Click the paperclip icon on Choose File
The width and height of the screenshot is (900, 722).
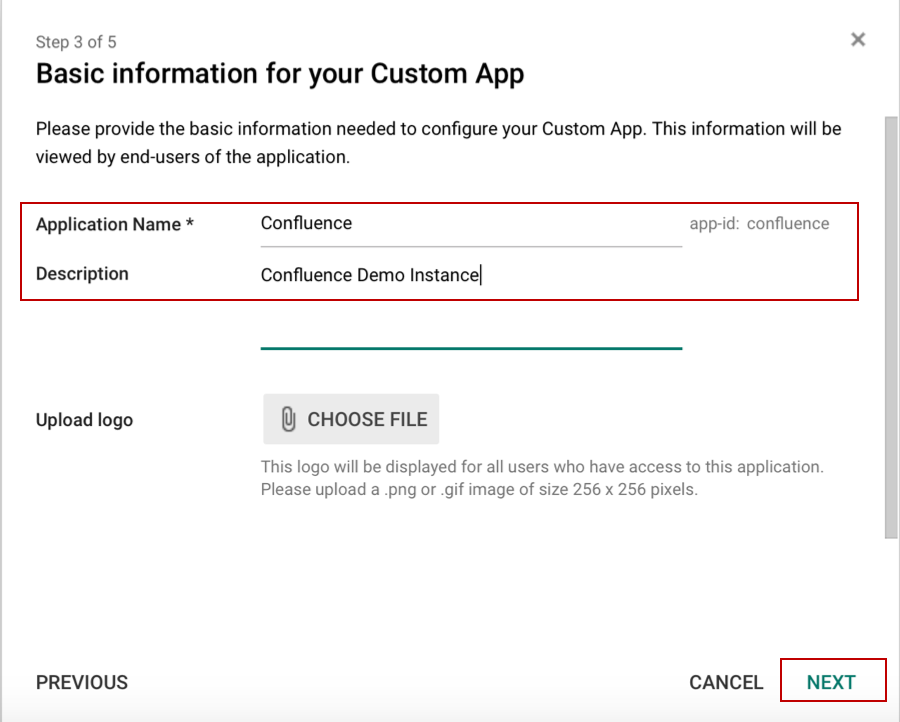[x=288, y=419]
